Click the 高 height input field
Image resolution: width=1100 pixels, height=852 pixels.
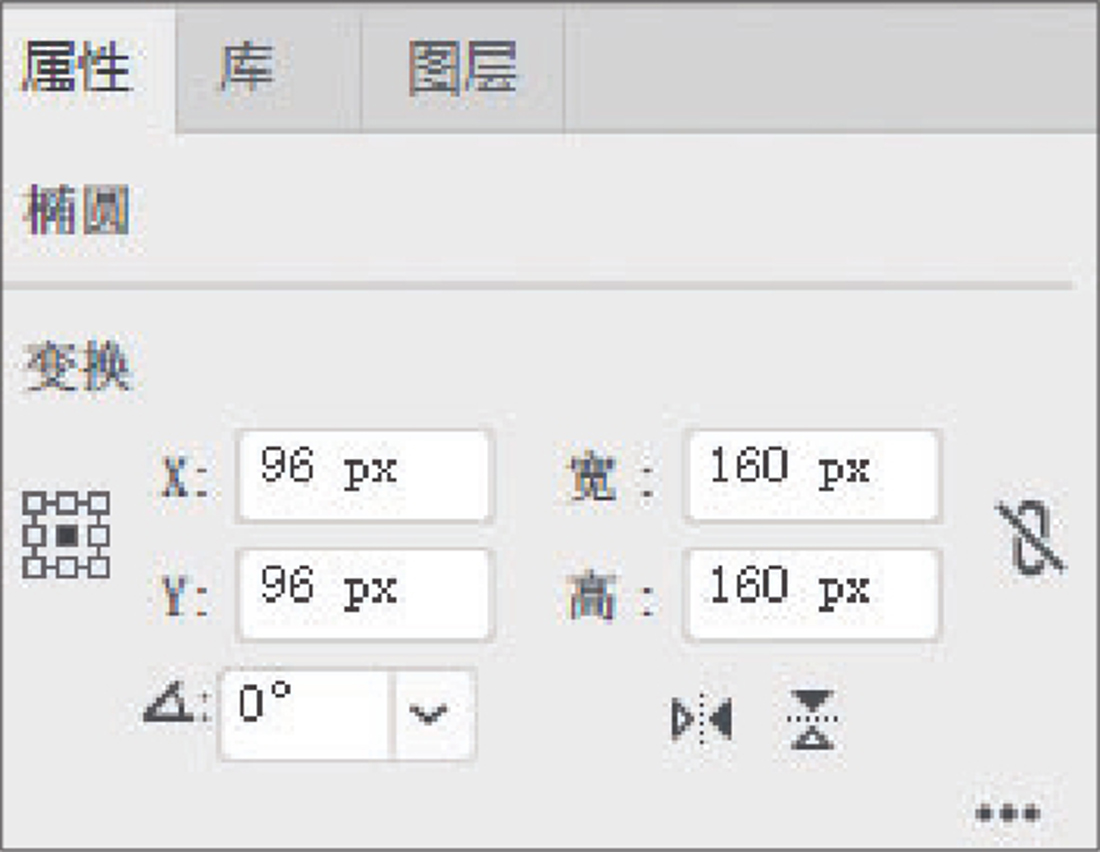[812, 594]
